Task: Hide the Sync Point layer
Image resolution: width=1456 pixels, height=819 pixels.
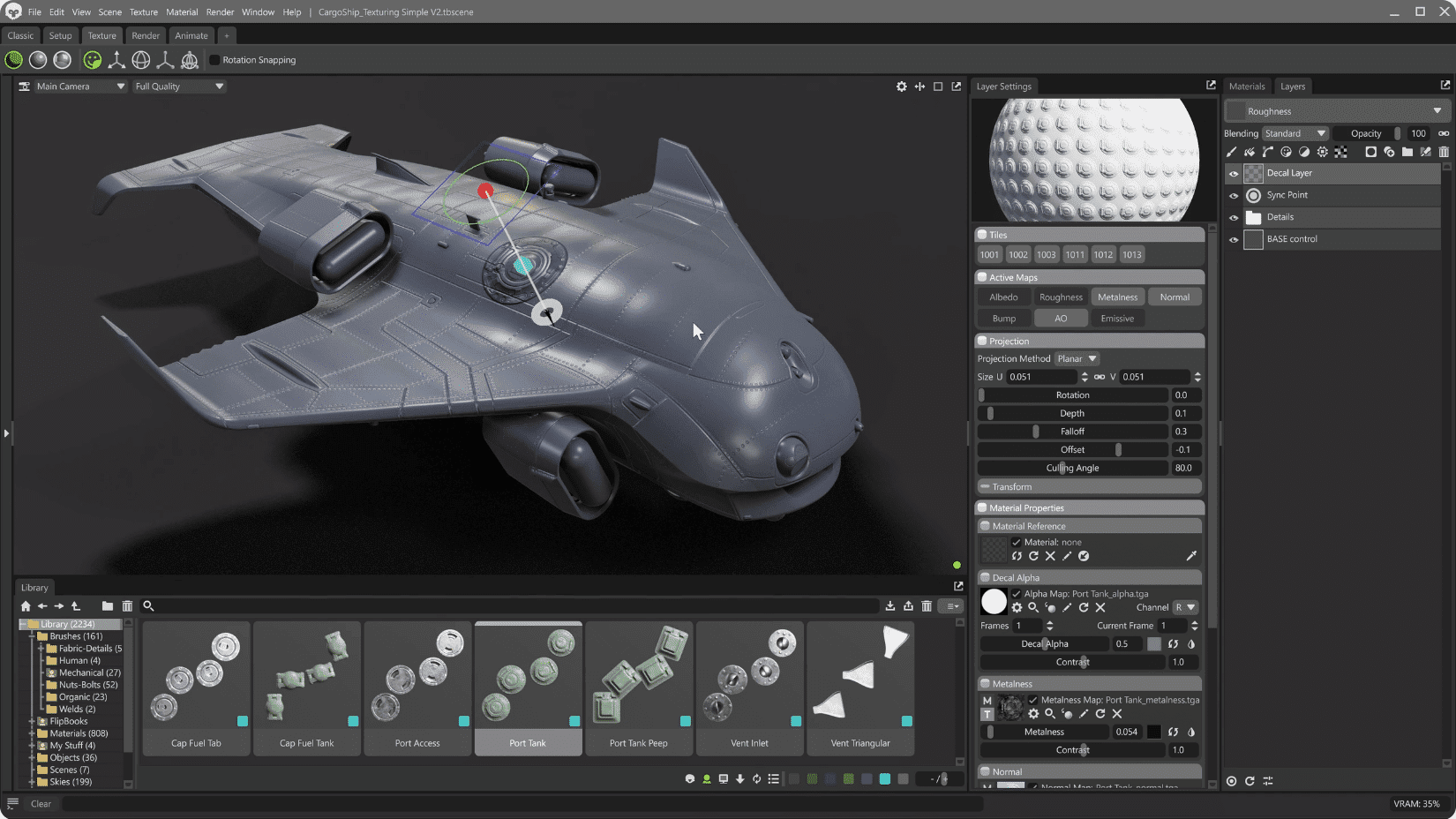Action: coord(1233,195)
